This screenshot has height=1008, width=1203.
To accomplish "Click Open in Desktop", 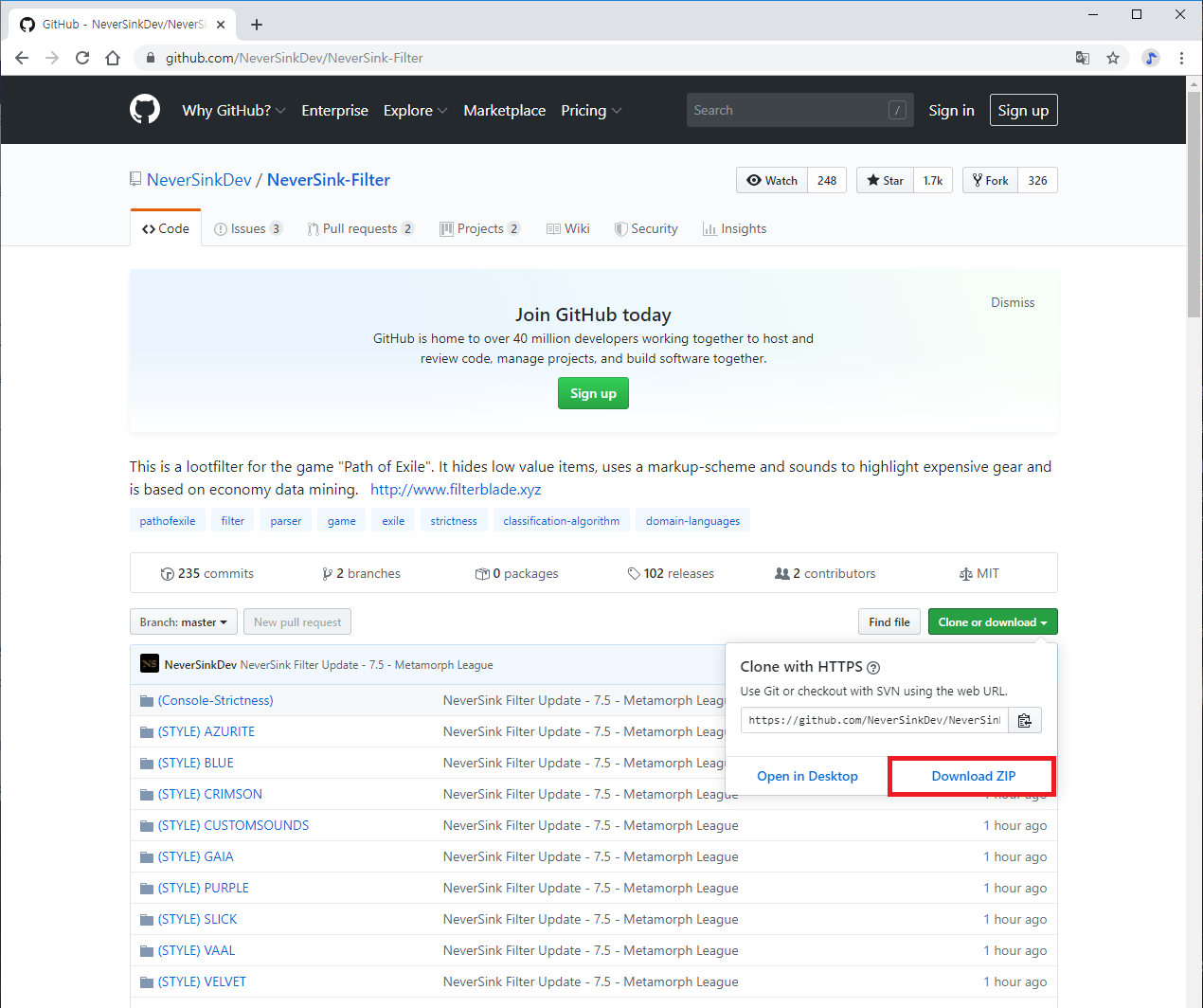I will [x=807, y=776].
